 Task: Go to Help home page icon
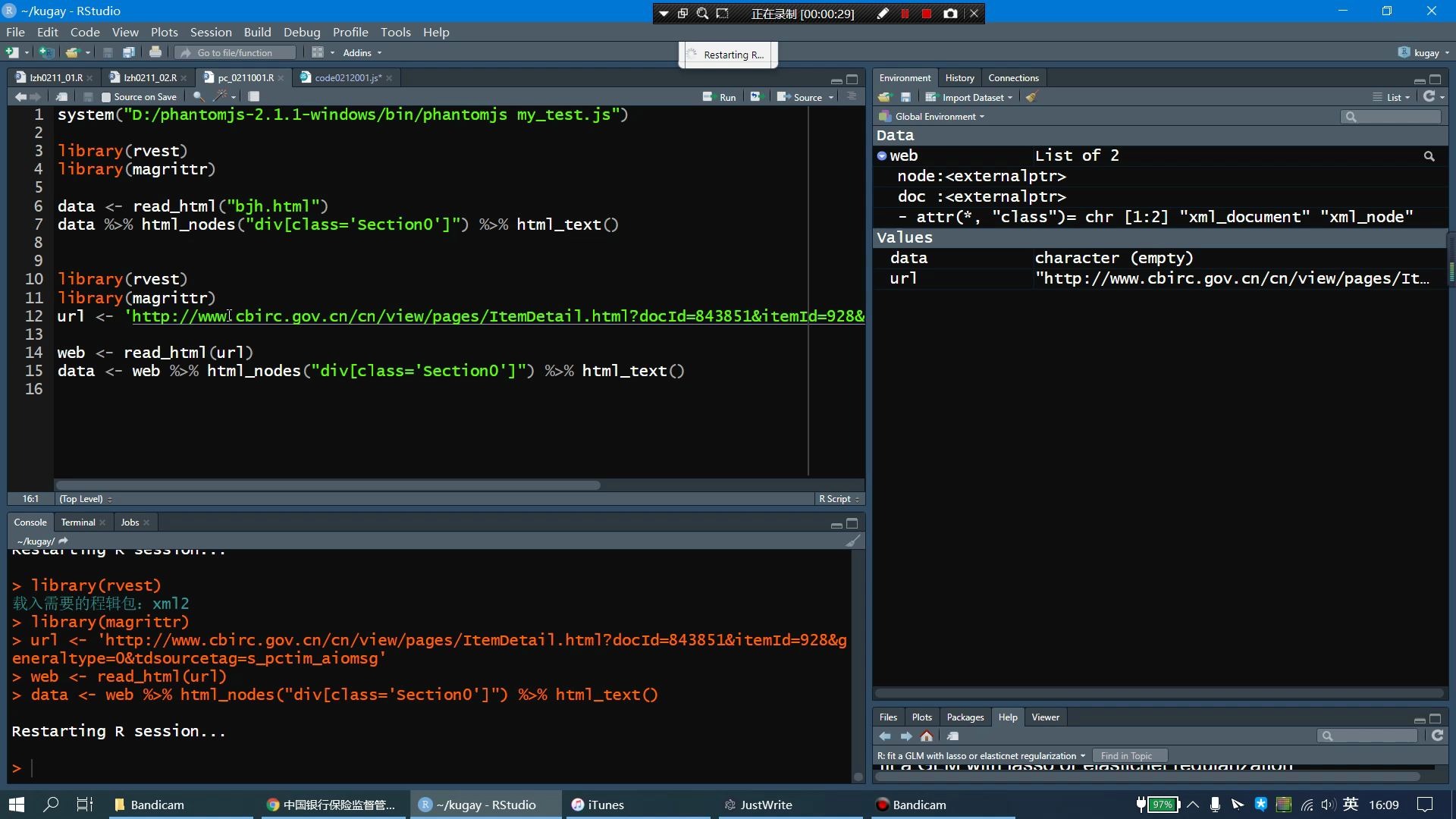(927, 736)
